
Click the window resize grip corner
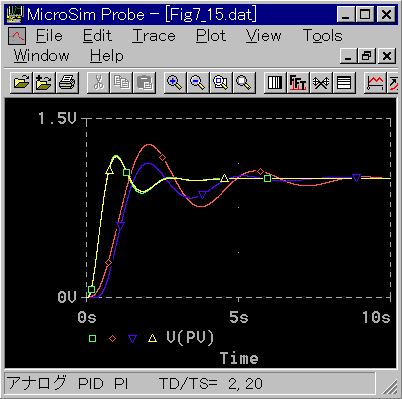tap(389, 387)
